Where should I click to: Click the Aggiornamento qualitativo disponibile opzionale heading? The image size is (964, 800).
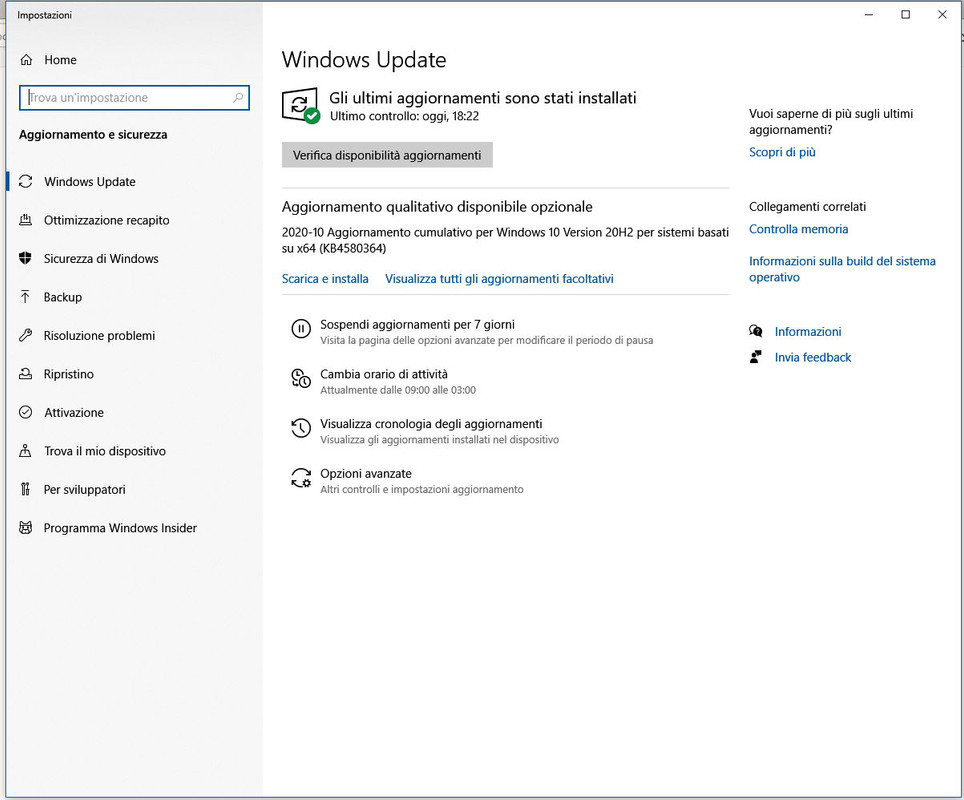coord(437,207)
